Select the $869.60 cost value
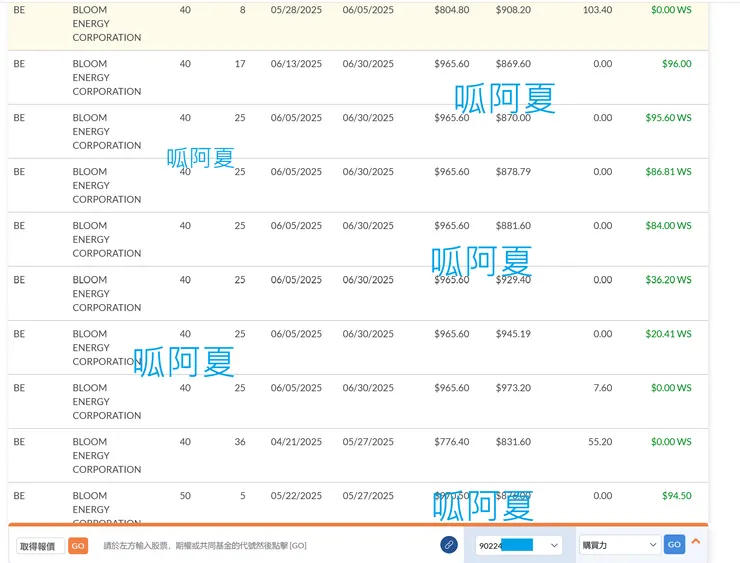Viewport: 740px width, 563px height. (513, 64)
